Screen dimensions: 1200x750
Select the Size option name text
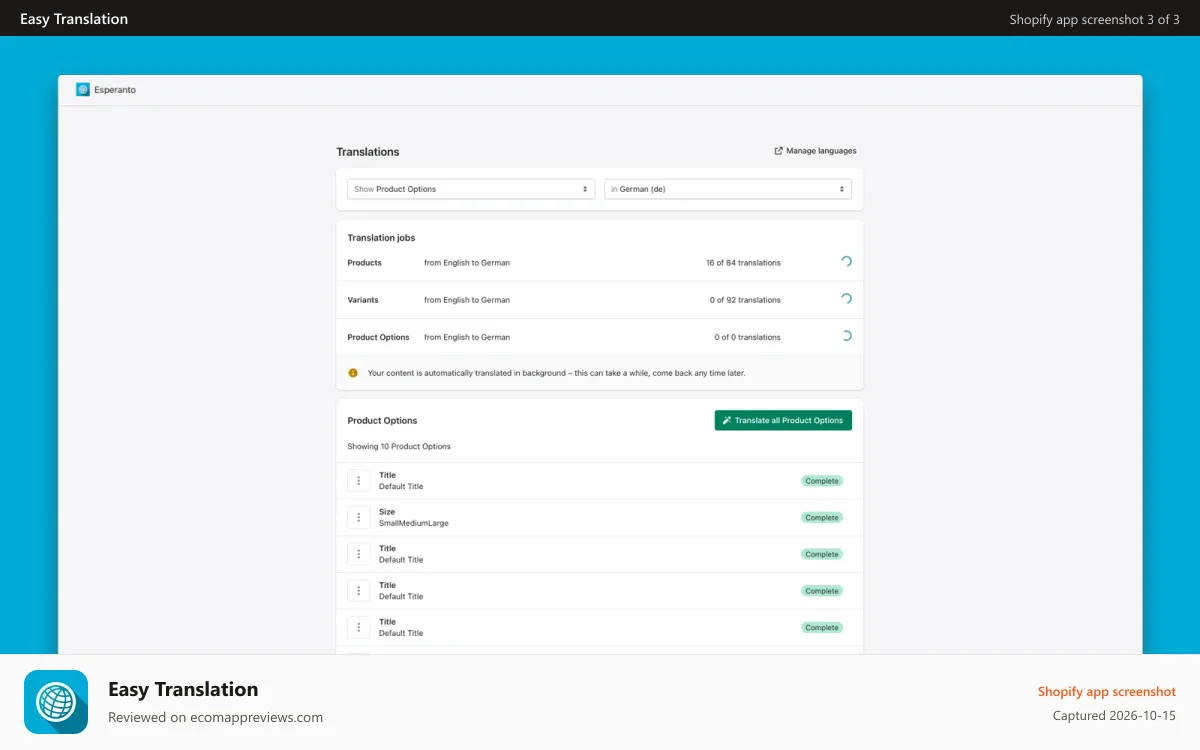pos(387,512)
